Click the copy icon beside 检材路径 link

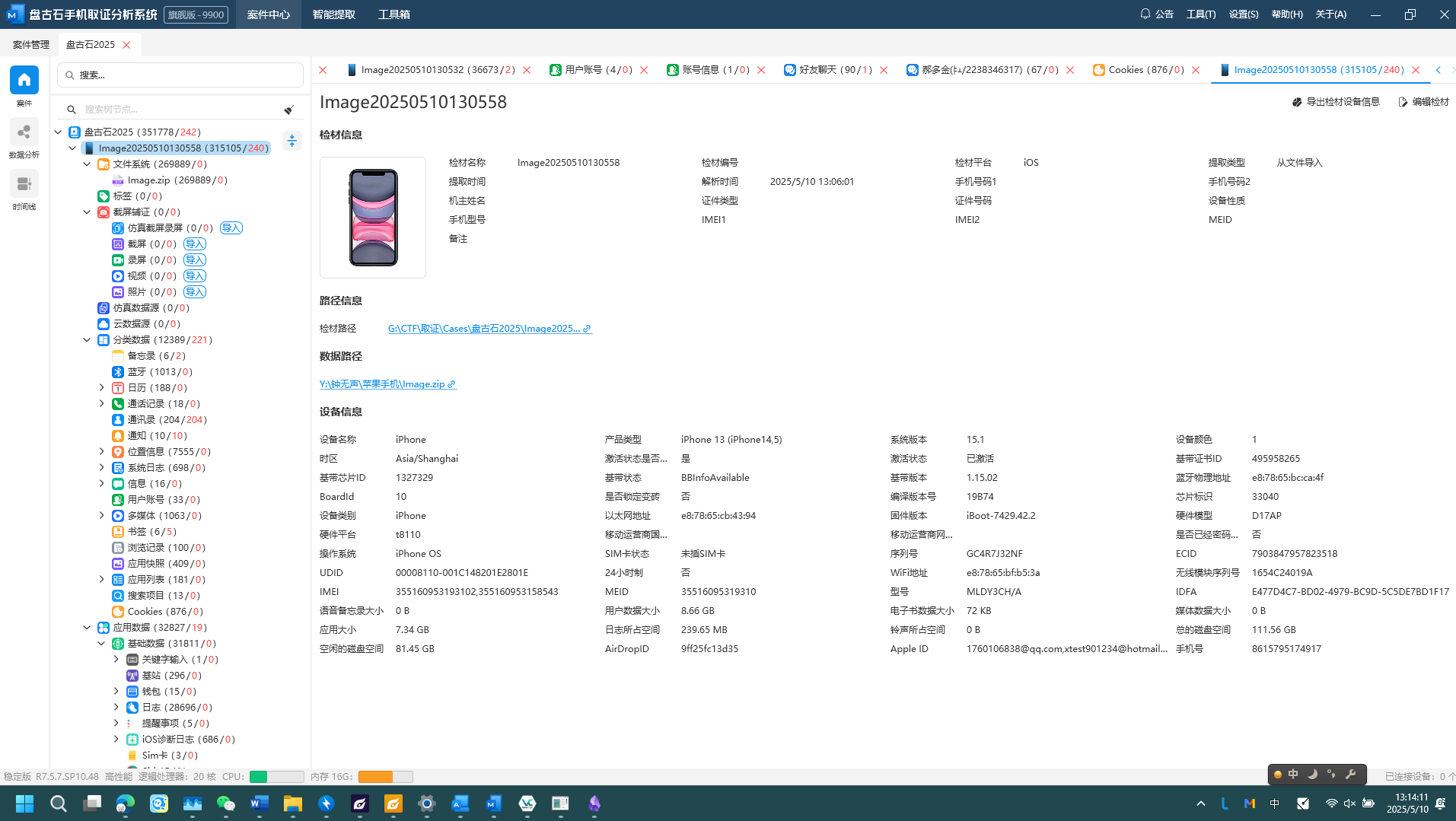588,329
